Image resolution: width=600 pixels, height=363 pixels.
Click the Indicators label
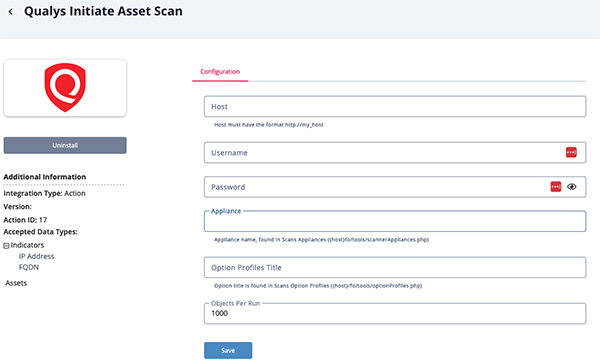coord(27,245)
